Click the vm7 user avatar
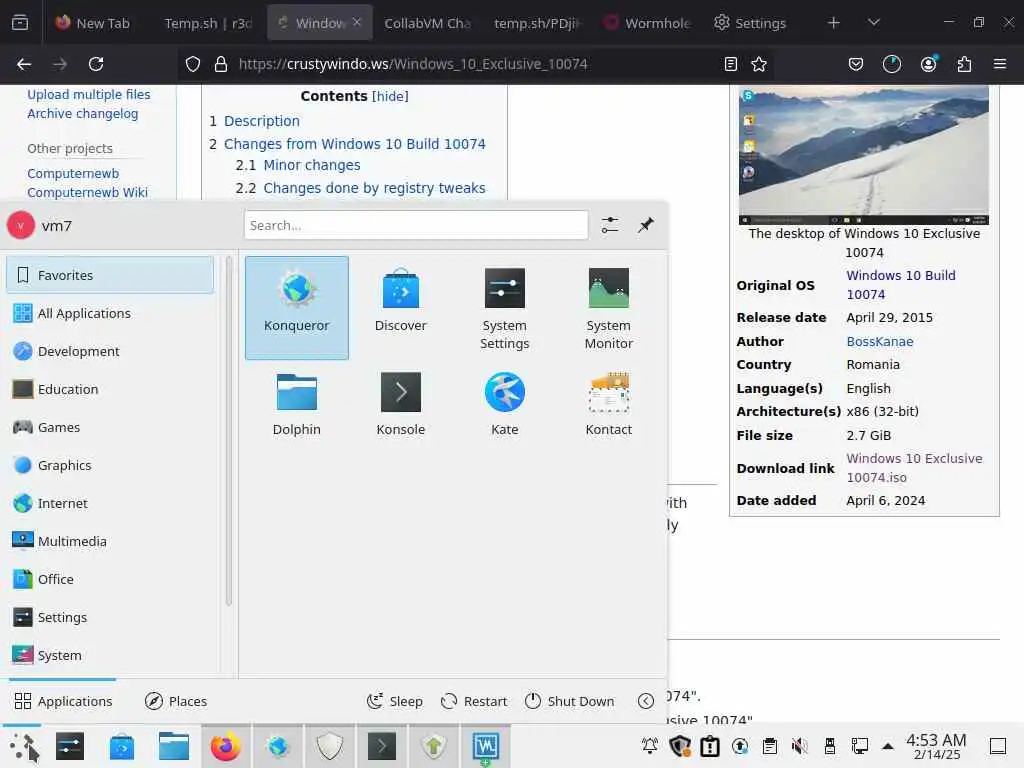Screen dimensions: 1024x768 (x=21, y=225)
